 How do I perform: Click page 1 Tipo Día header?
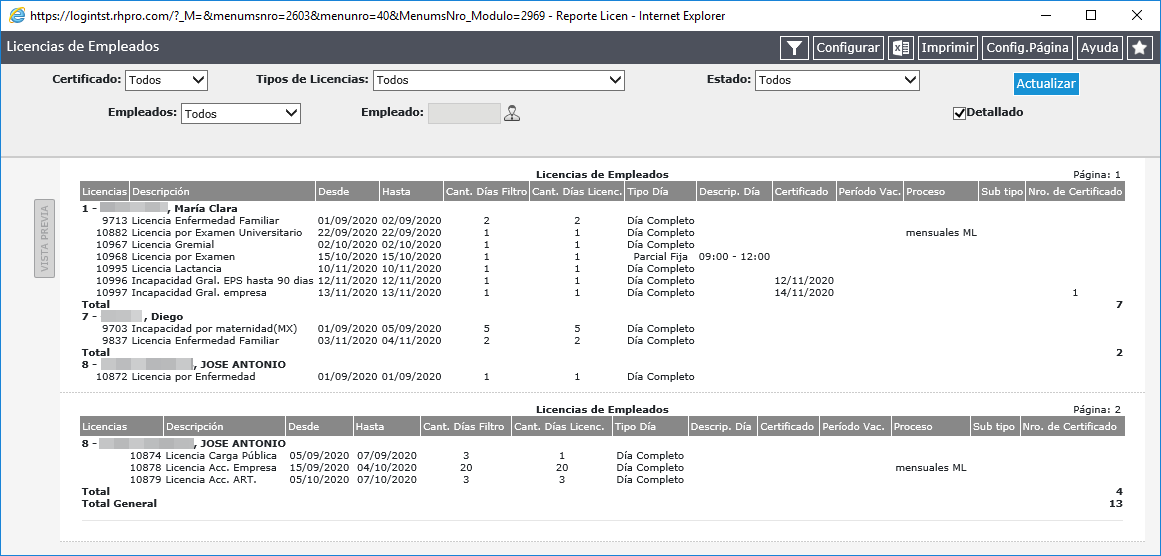point(660,191)
